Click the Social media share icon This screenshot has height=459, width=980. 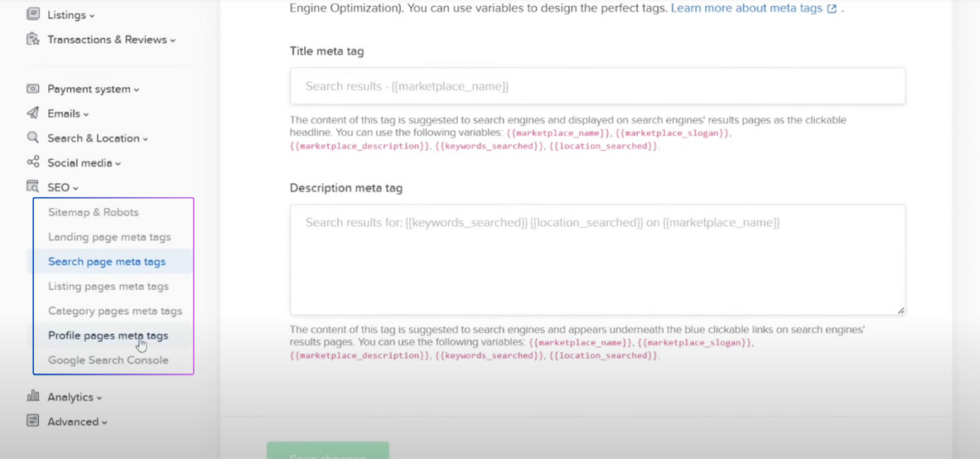pos(33,163)
